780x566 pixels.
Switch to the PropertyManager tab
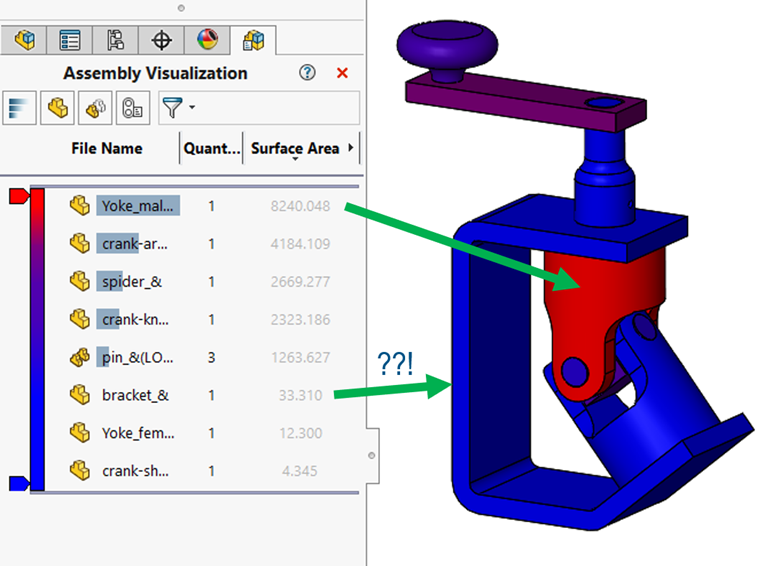click(x=70, y=40)
